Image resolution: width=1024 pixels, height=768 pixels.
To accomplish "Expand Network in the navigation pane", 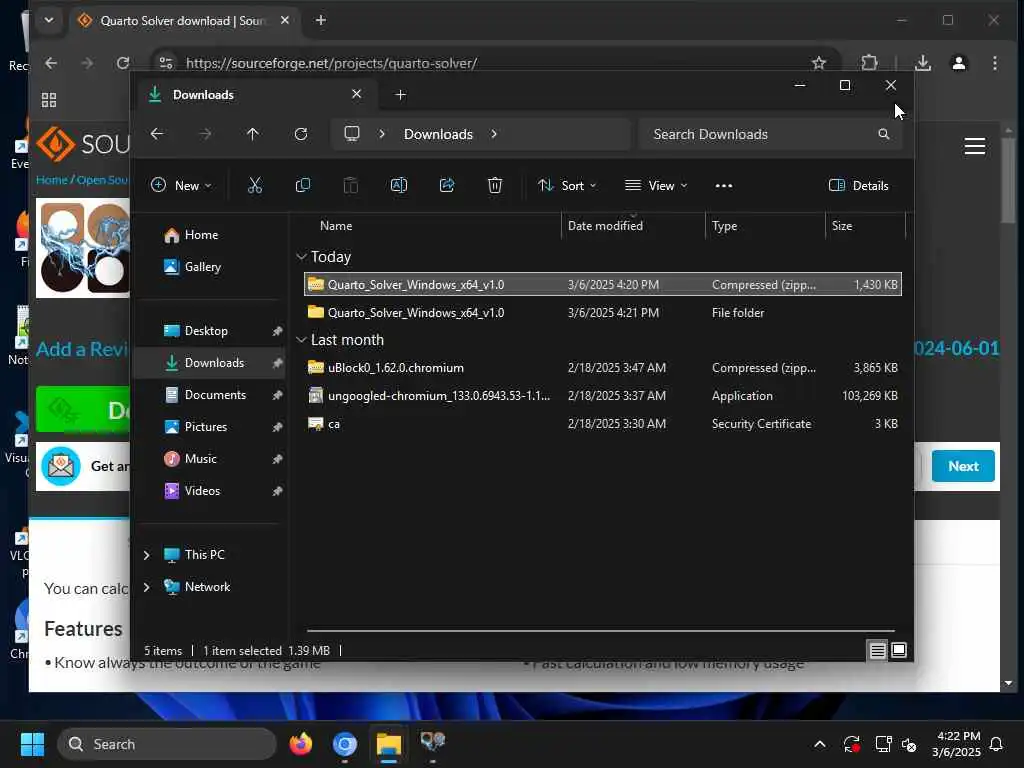I will point(147,587).
